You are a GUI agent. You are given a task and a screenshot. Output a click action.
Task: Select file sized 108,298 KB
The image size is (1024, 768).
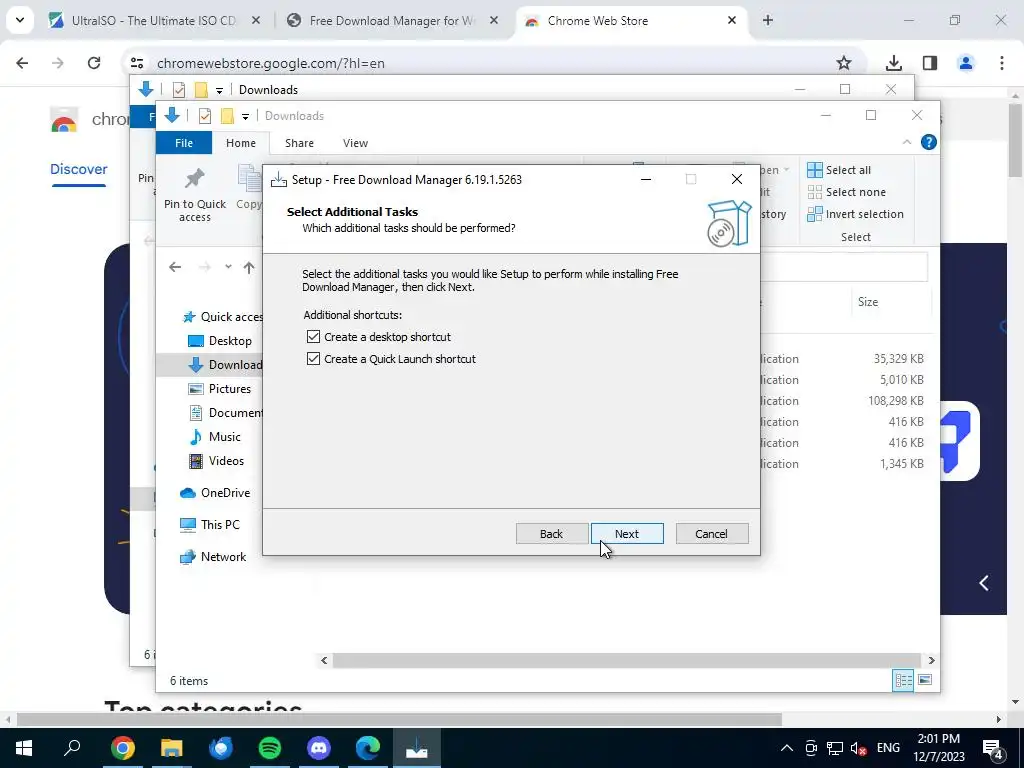(895, 401)
